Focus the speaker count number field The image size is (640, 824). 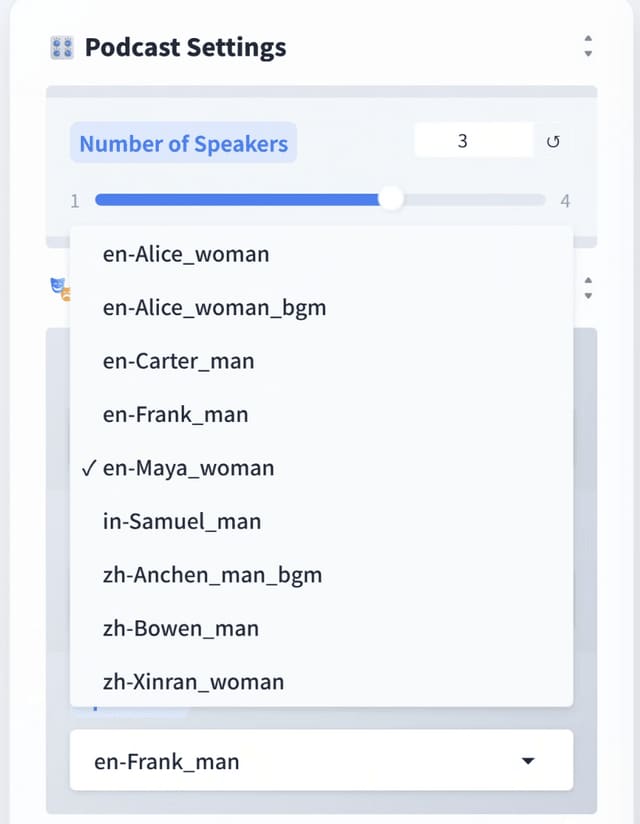coord(473,141)
